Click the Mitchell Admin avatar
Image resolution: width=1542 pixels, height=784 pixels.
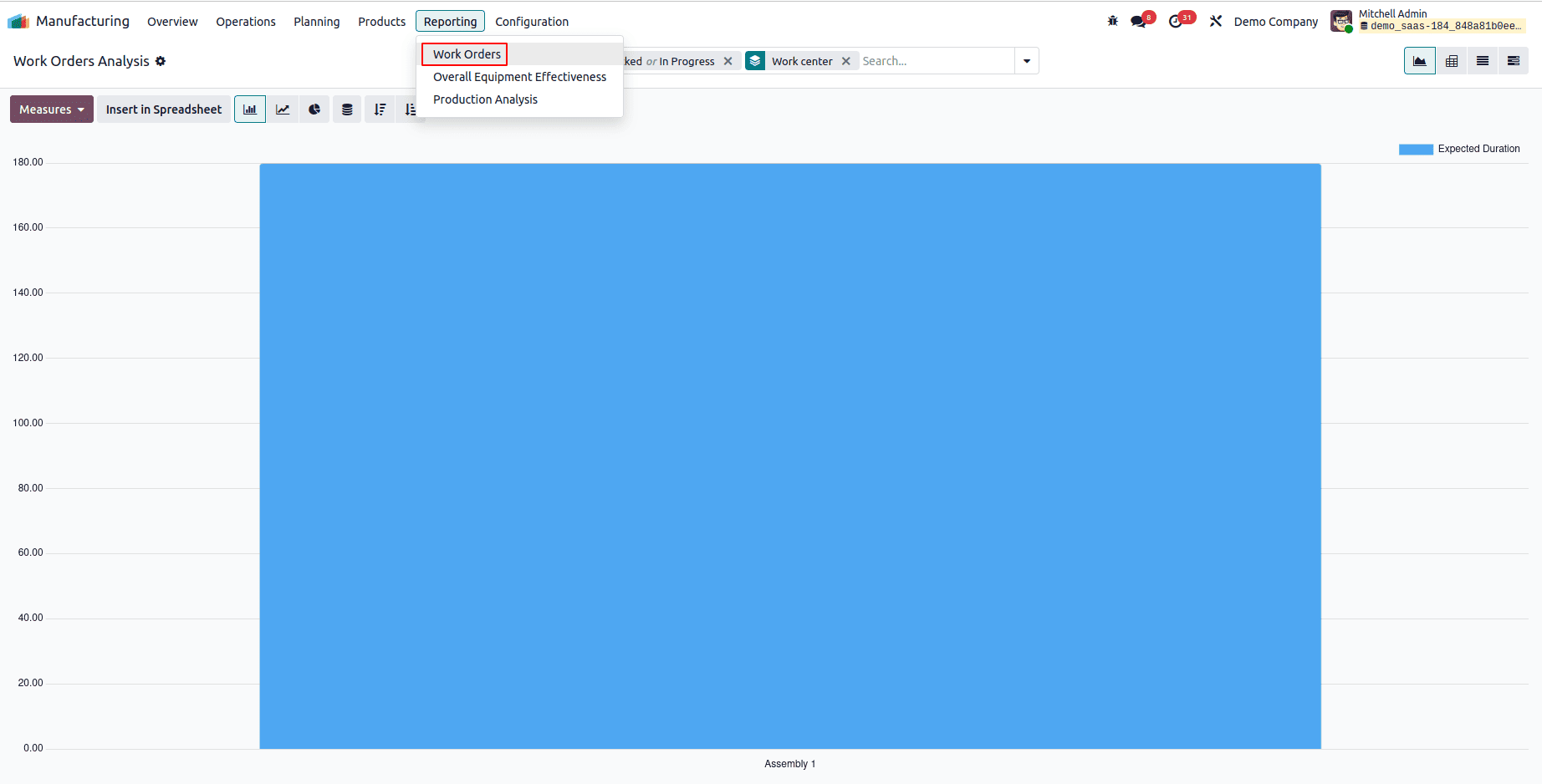[x=1341, y=21]
